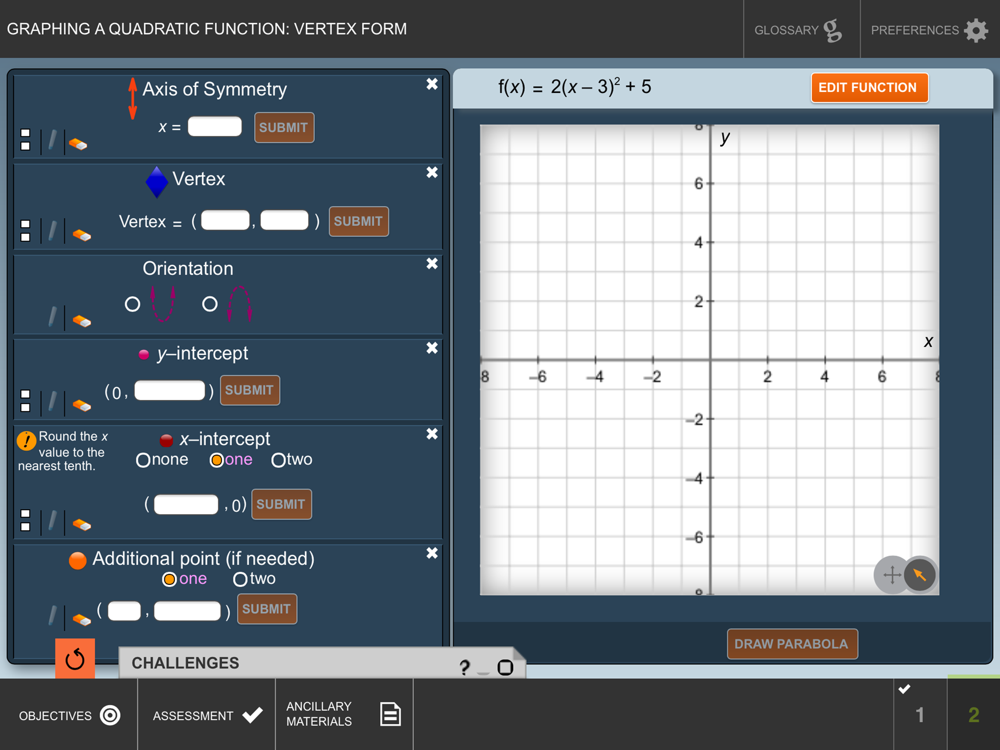Open the Glossary icon

pos(832,30)
